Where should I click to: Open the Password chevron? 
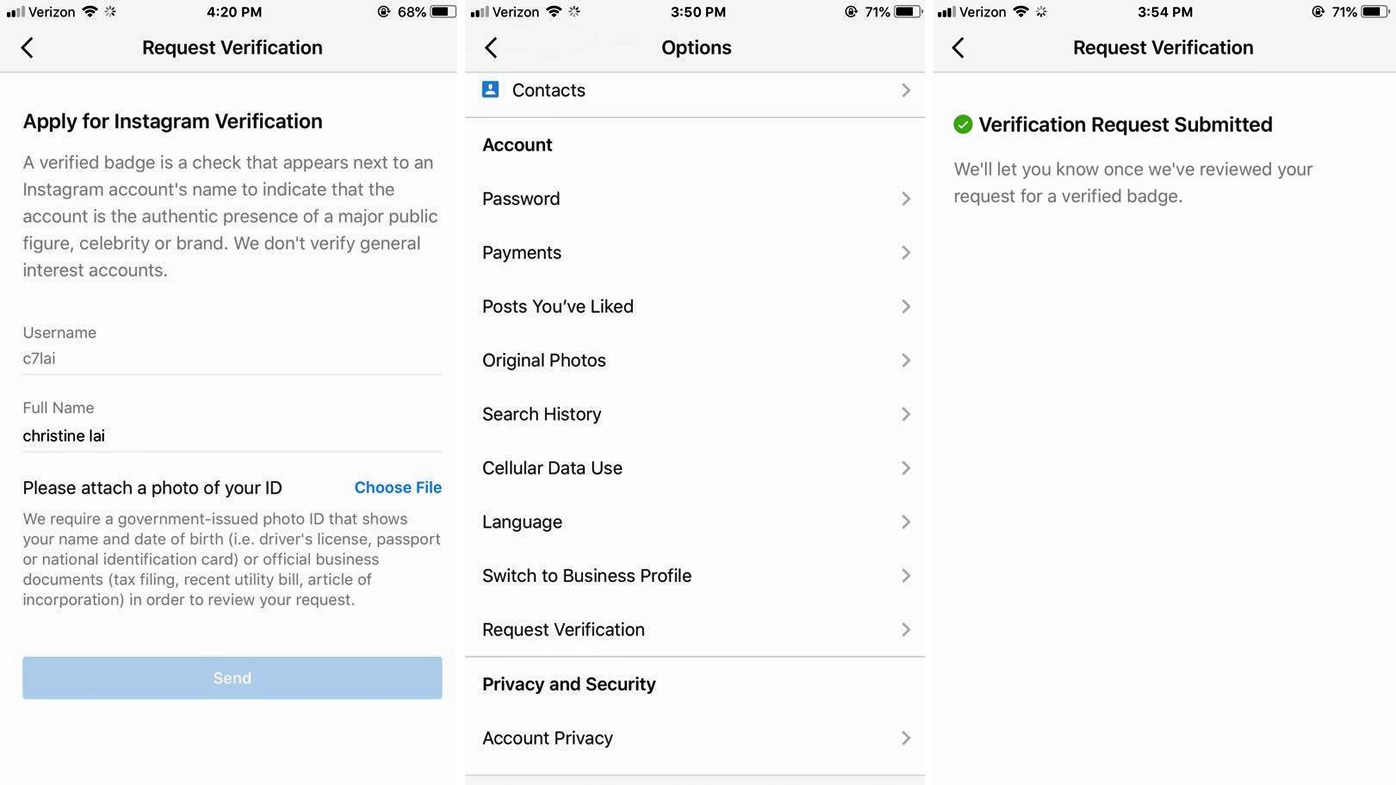click(906, 199)
